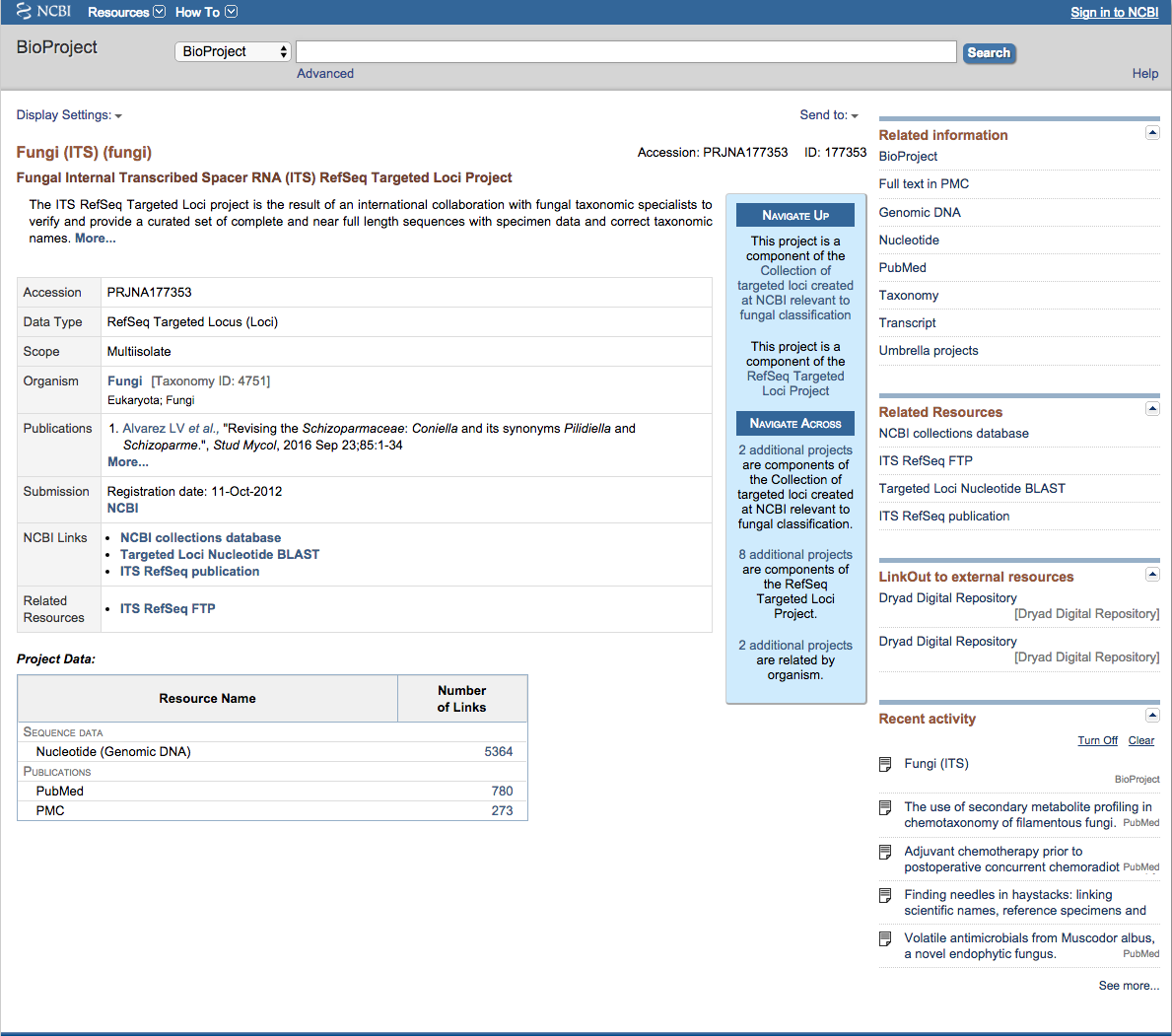
Task: Click document icon beside Volatile antimicrobials entry
Action: pos(885,938)
